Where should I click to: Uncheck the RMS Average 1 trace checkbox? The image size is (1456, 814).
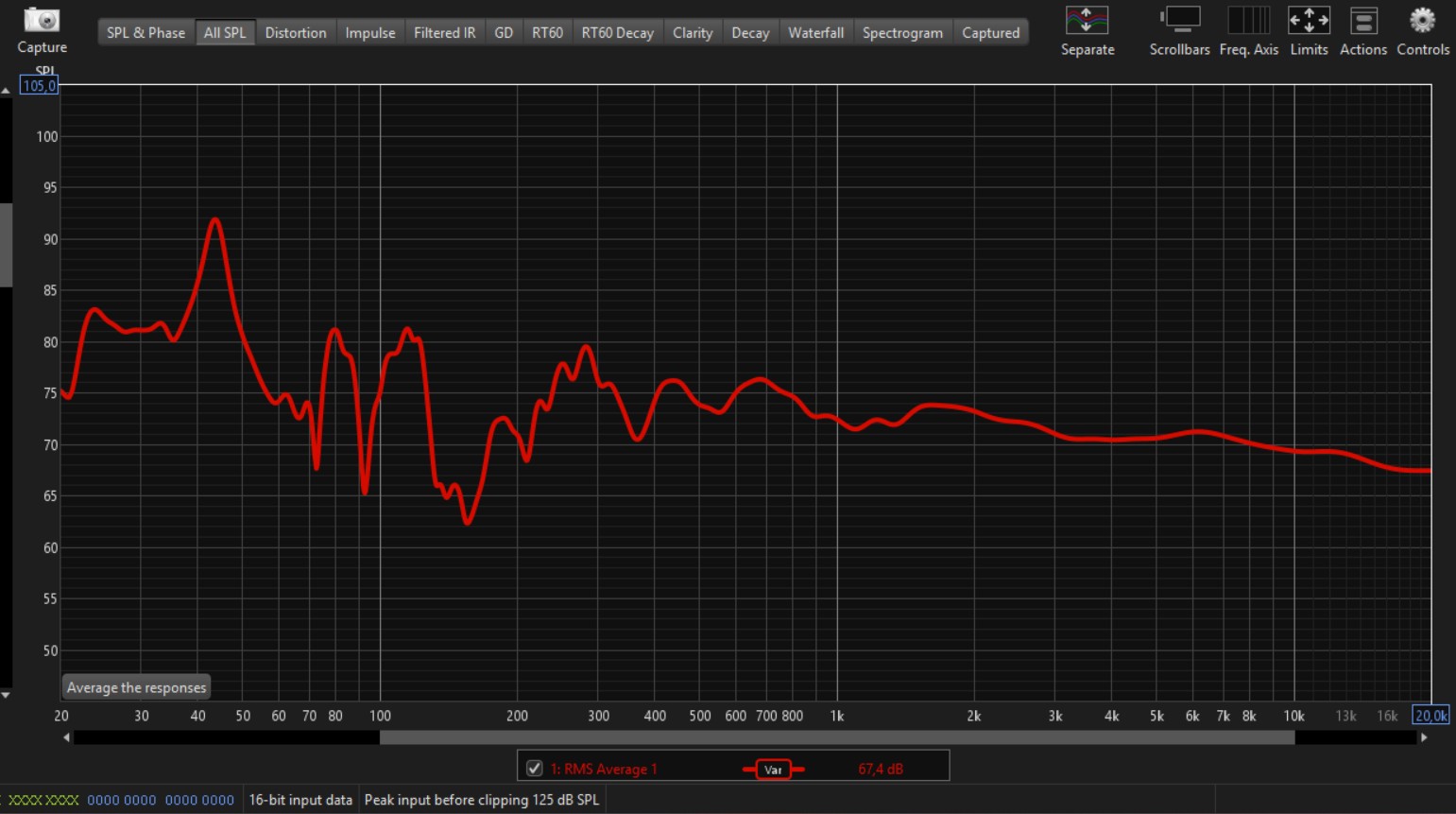535,769
